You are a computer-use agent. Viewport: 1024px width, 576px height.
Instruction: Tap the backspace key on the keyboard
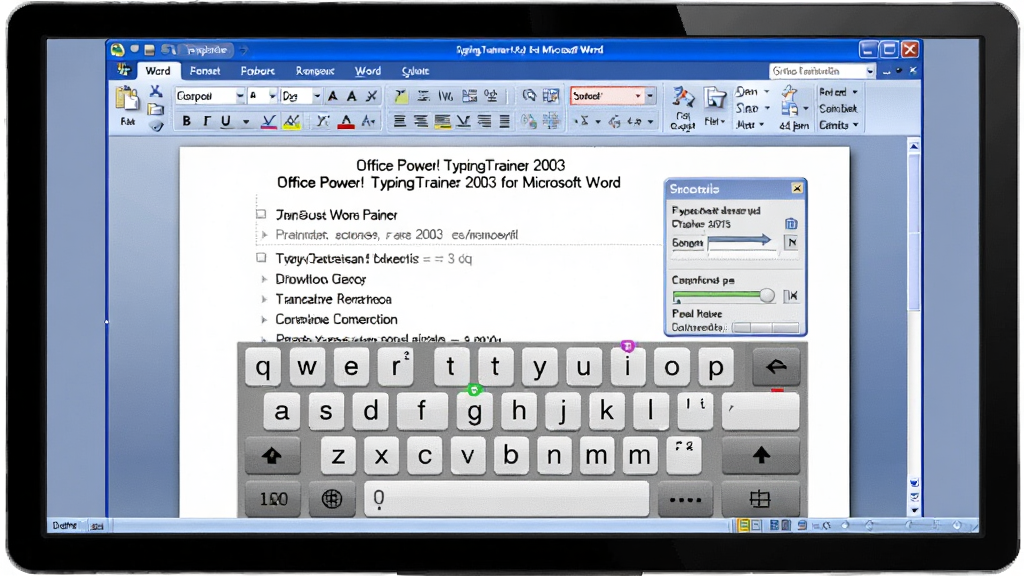click(x=776, y=367)
